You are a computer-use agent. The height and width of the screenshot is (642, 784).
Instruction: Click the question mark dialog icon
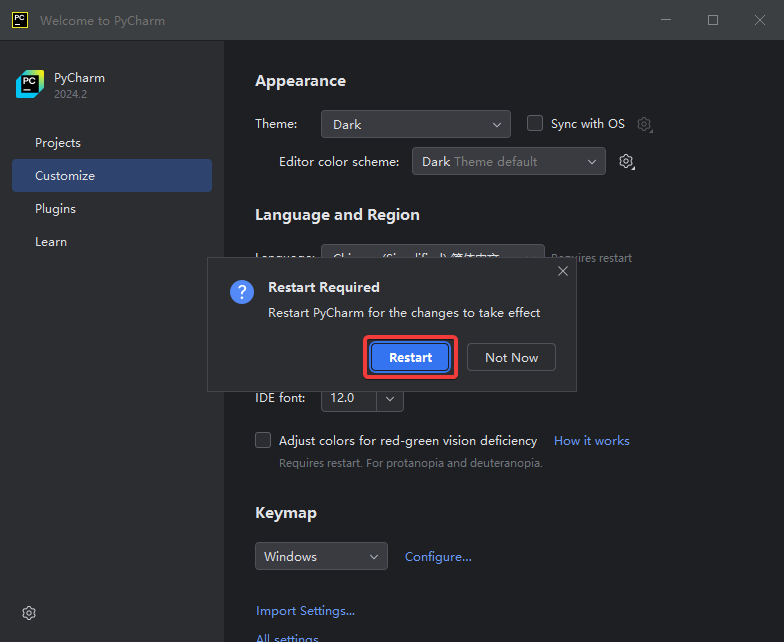(x=242, y=292)
